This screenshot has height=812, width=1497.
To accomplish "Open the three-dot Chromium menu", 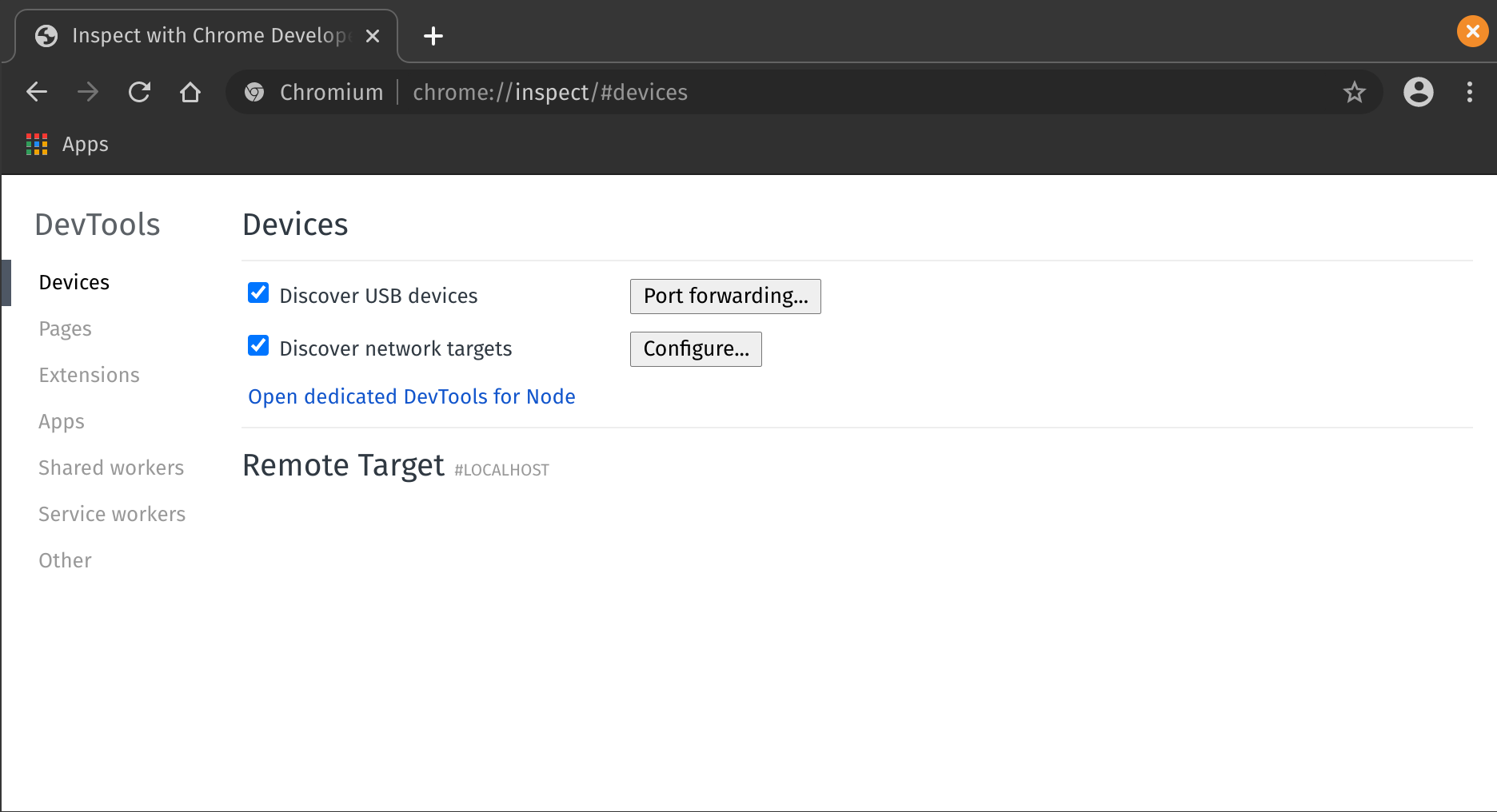I will pyautogui.click(x=1470, y=92).
